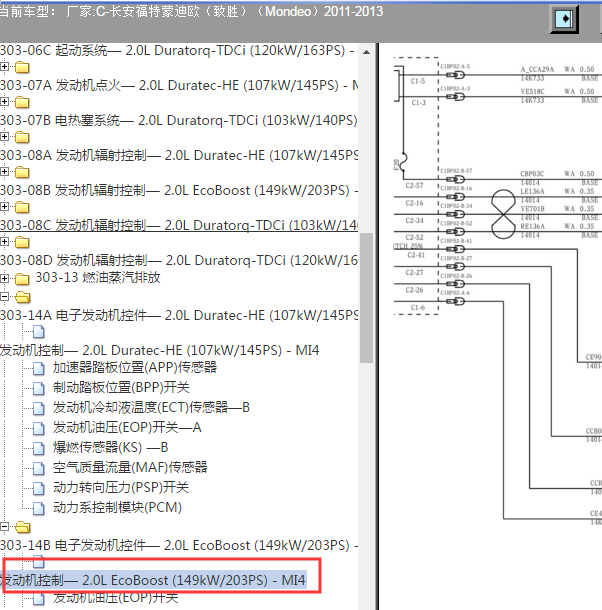
Task: Click tree scrollbar up arrow
Action: (x=366, y=52)
